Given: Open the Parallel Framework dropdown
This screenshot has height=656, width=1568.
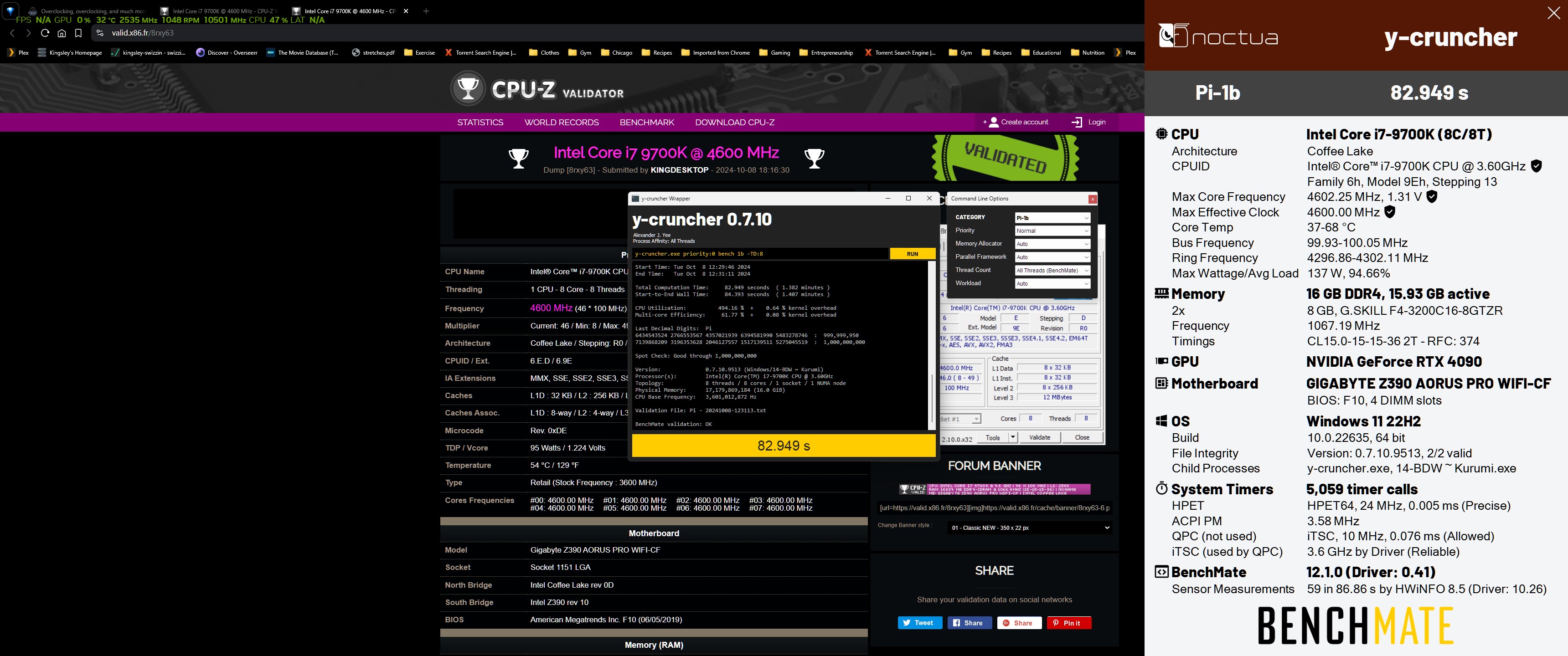Looking at the screenshot, I should [1052, 257].
